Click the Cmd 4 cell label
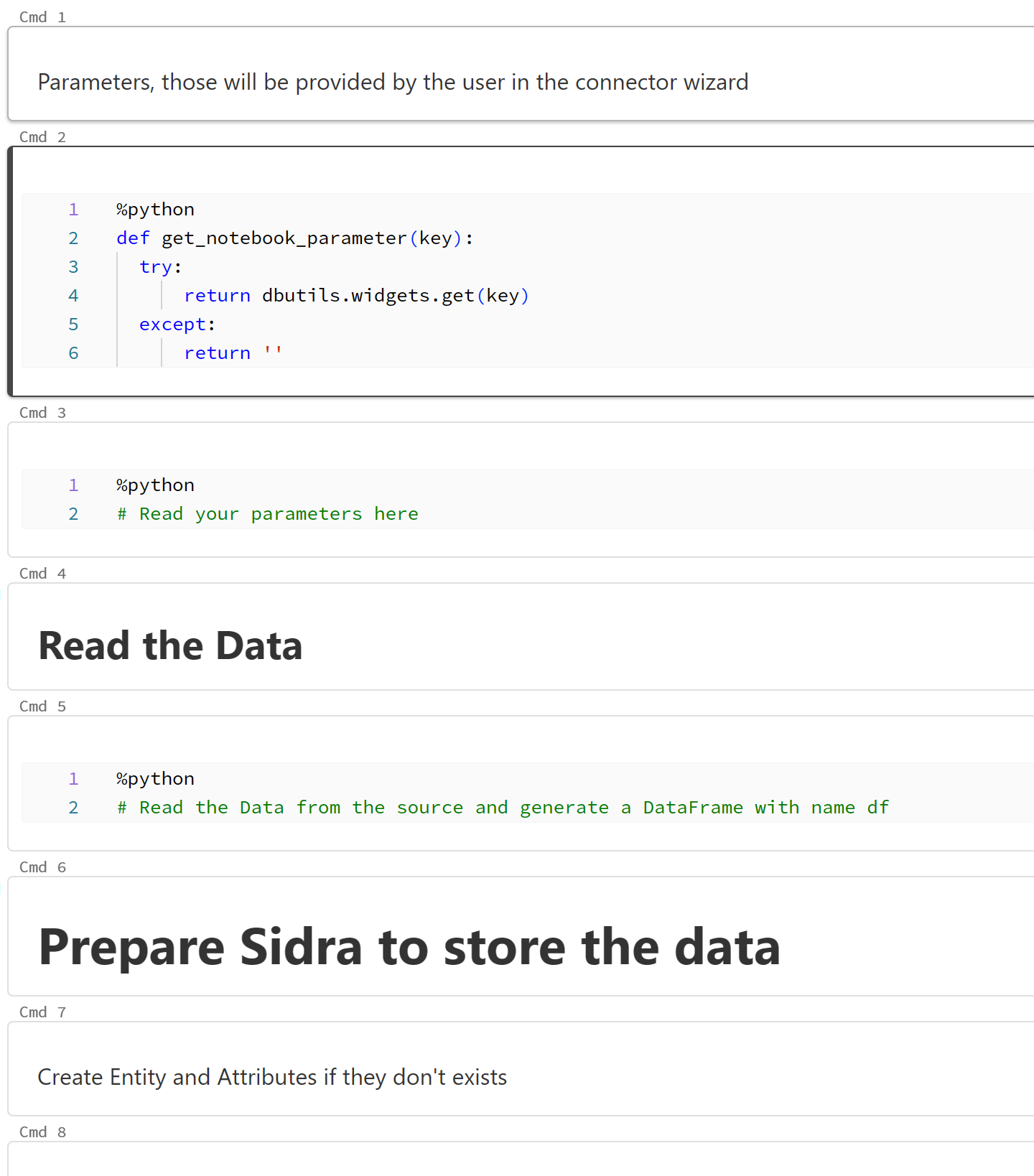The image size is (1034, 1176). click(42, 574)
